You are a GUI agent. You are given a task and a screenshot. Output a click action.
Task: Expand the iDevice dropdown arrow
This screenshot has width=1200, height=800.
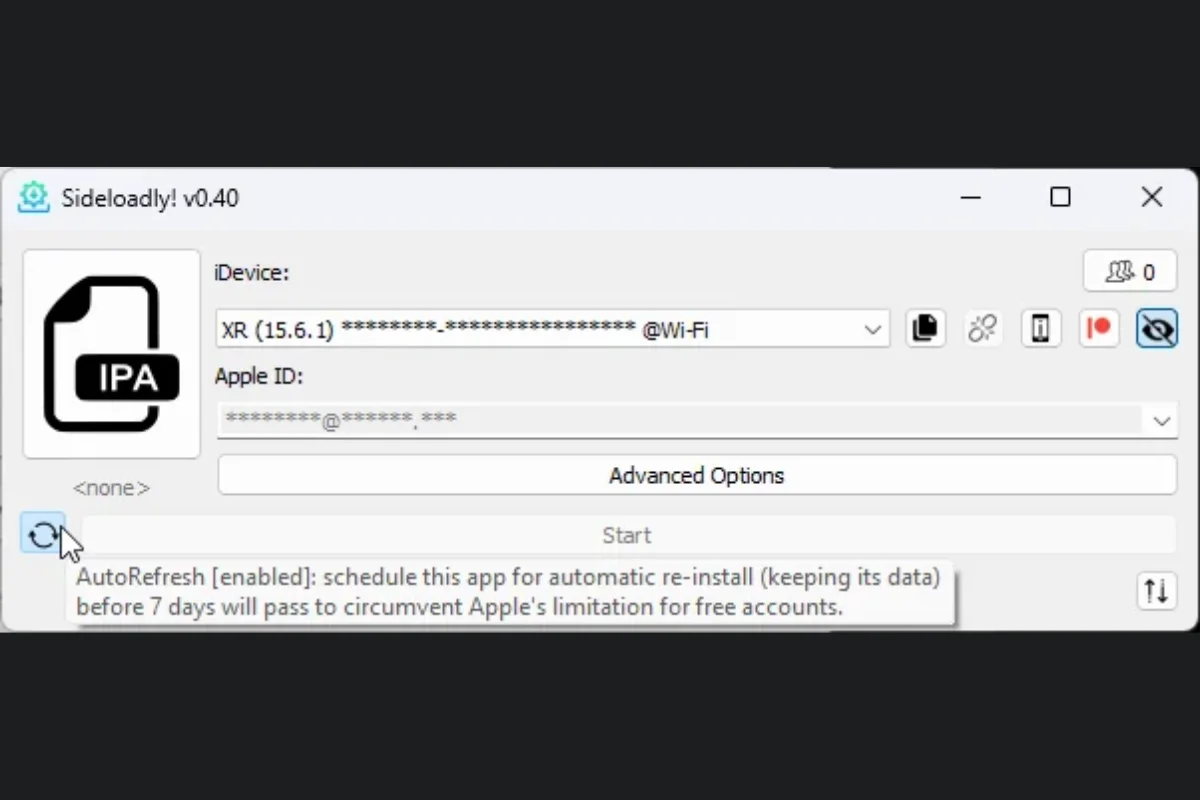[872, 329]
